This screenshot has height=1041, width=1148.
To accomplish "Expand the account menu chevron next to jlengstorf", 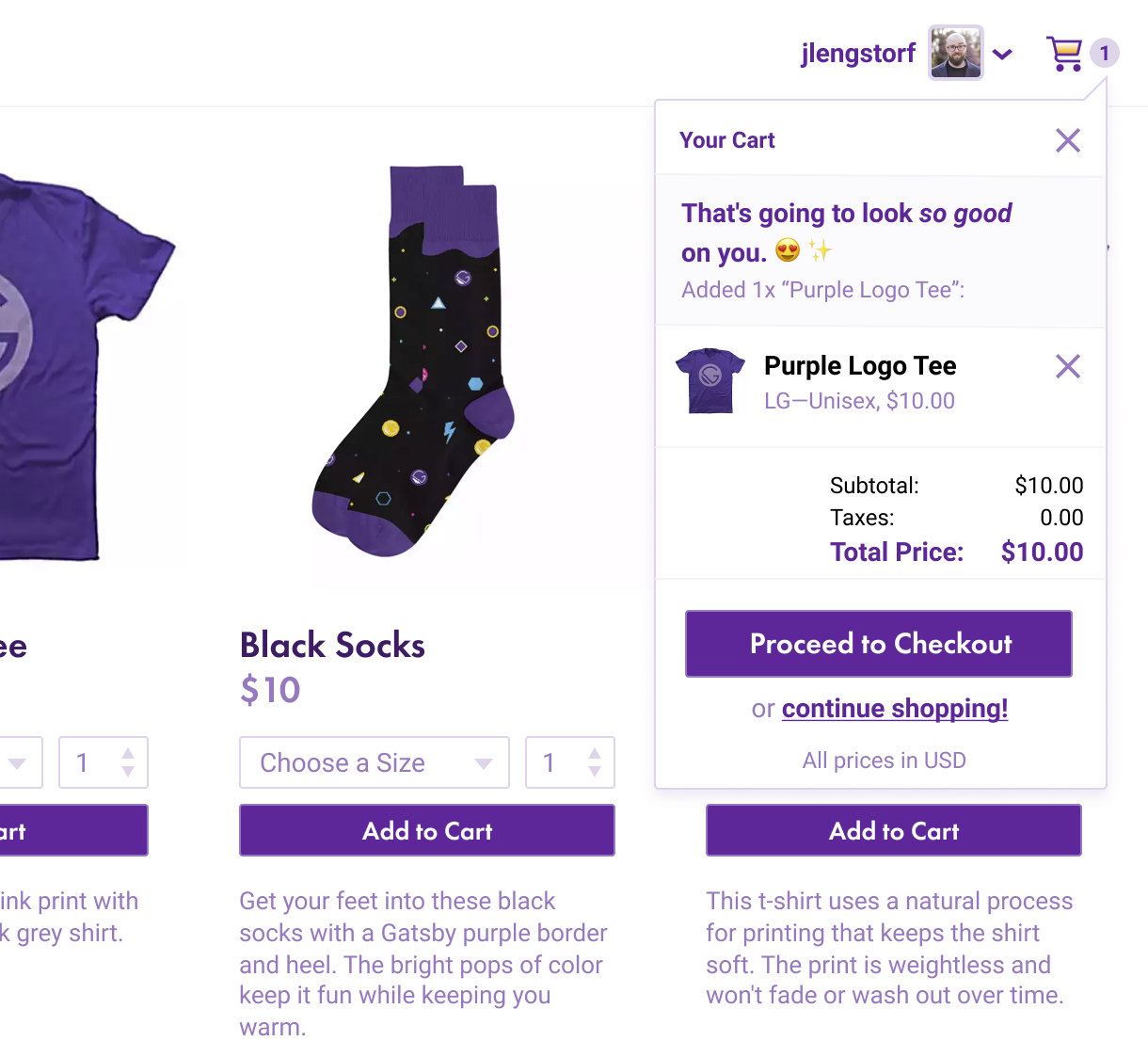I will coord(1003,54).
